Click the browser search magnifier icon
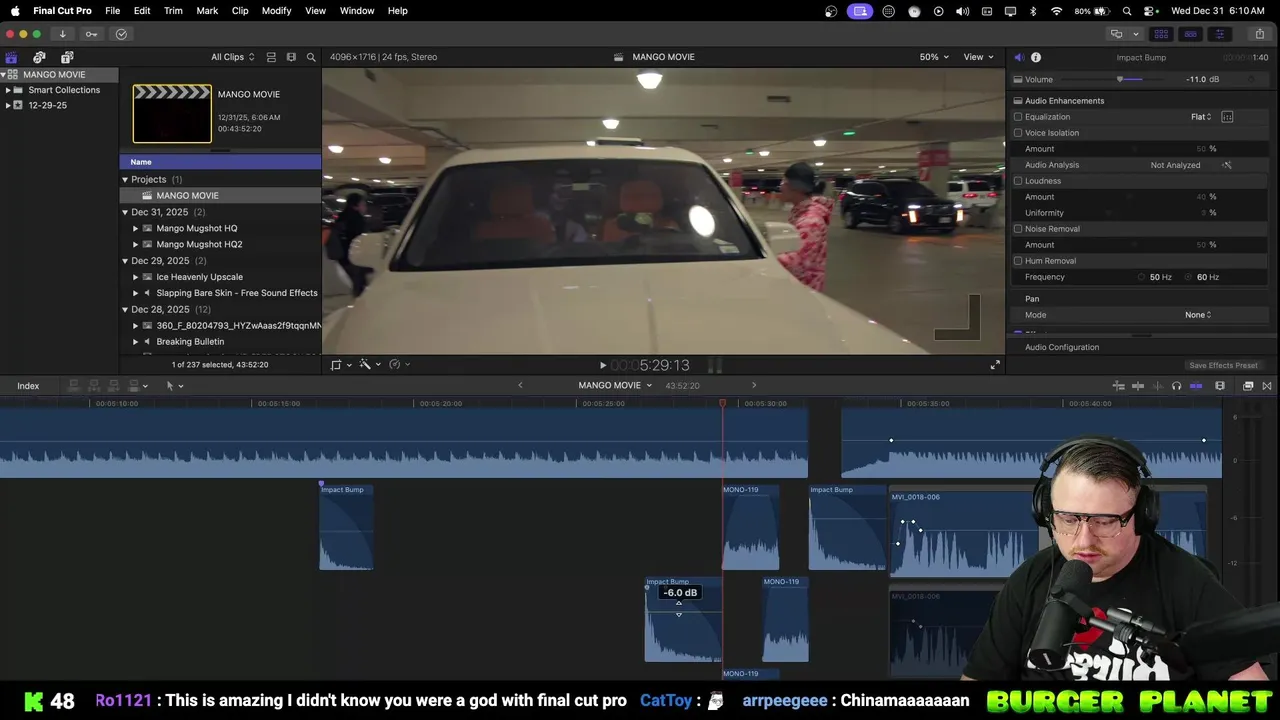 [311, 57]
